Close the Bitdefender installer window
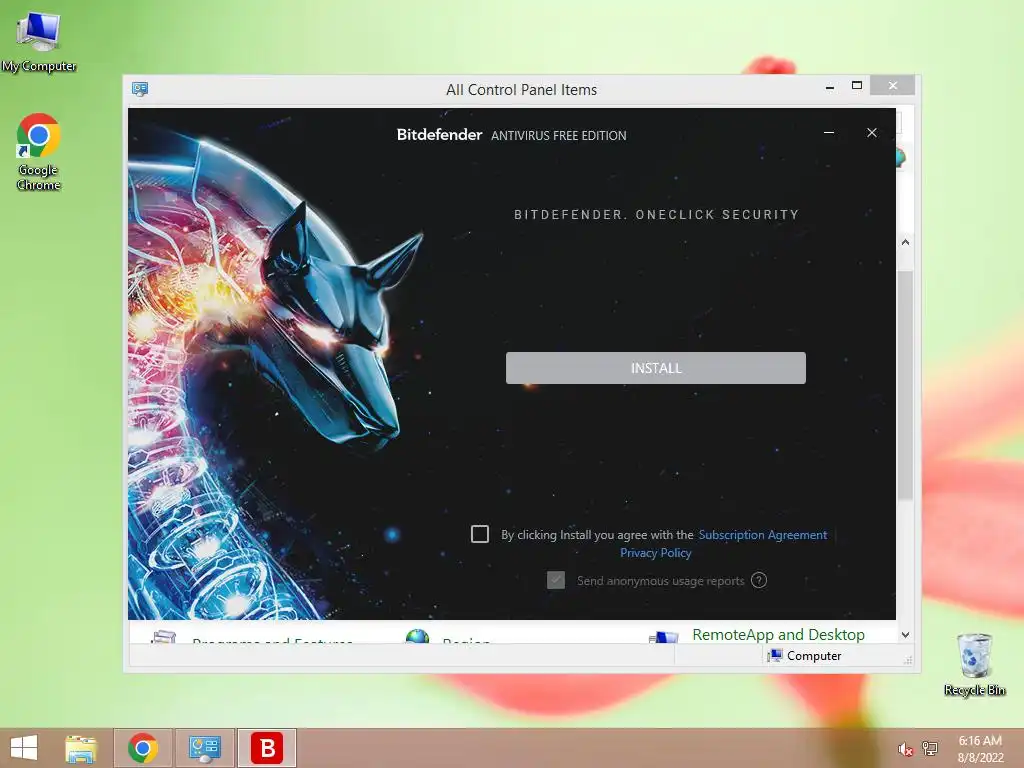This screenshot has height=768, width=1024. (x=872, y=133)
